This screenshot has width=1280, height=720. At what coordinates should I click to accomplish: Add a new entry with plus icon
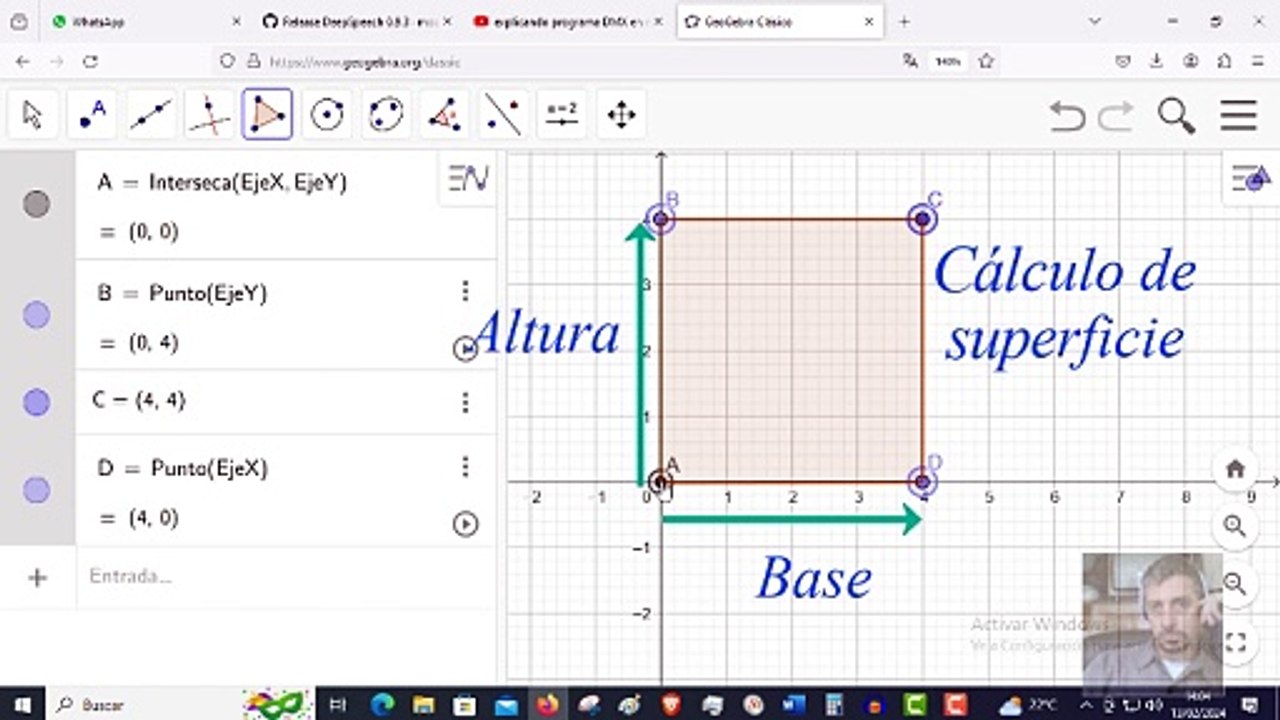(x=38, y=577)
